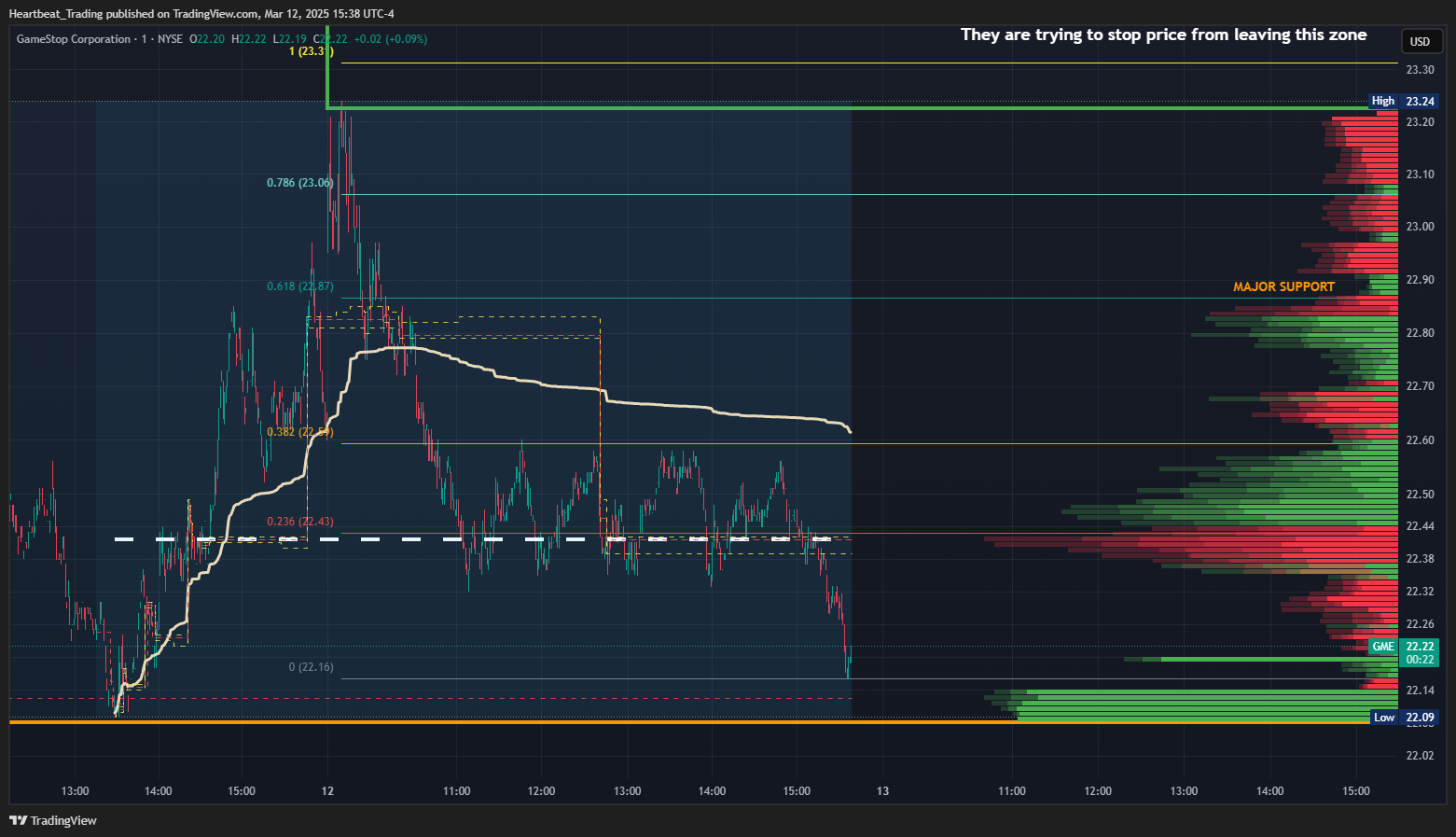Viewport: 1456px width, 837px height.
Task: Click the Heartbeat_Trading published header text
Action: [201, 13]
